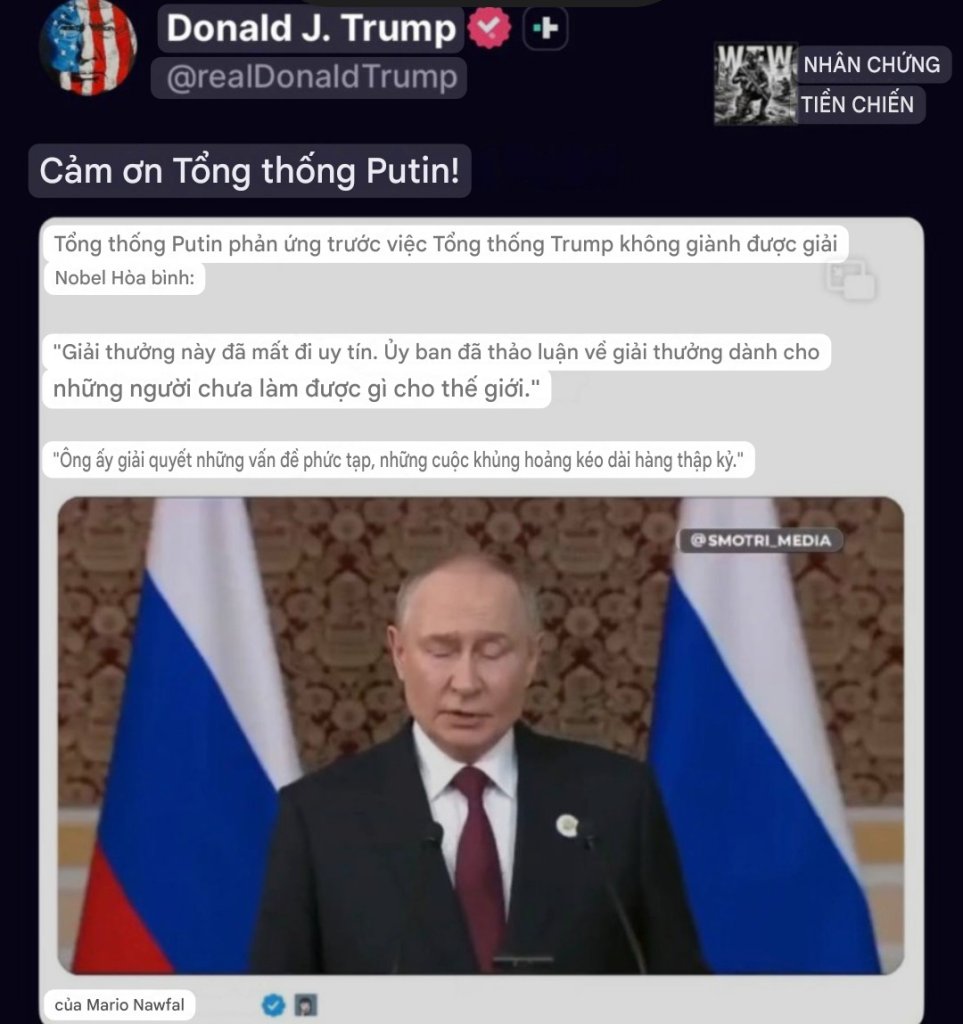
Task: Click the @SMOTRI_MEDIA watermark on the video
Action: coord(761,541)
